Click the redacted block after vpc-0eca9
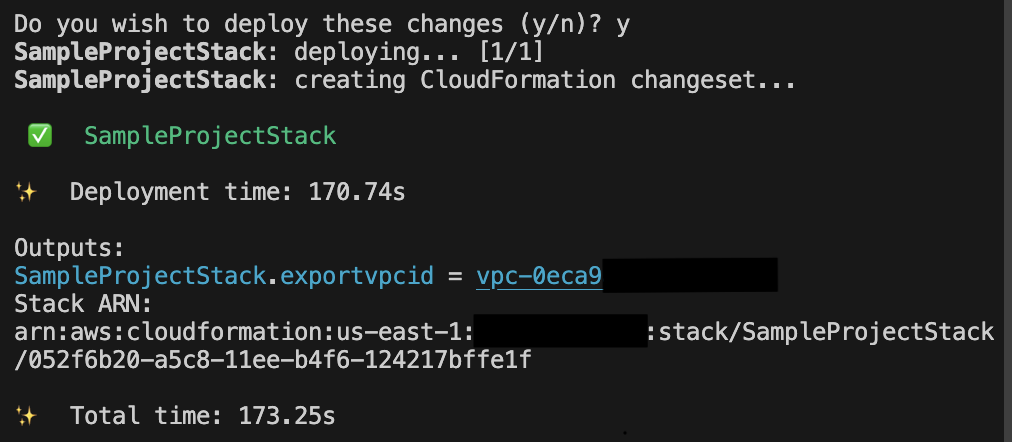 [x=690, y=275]
